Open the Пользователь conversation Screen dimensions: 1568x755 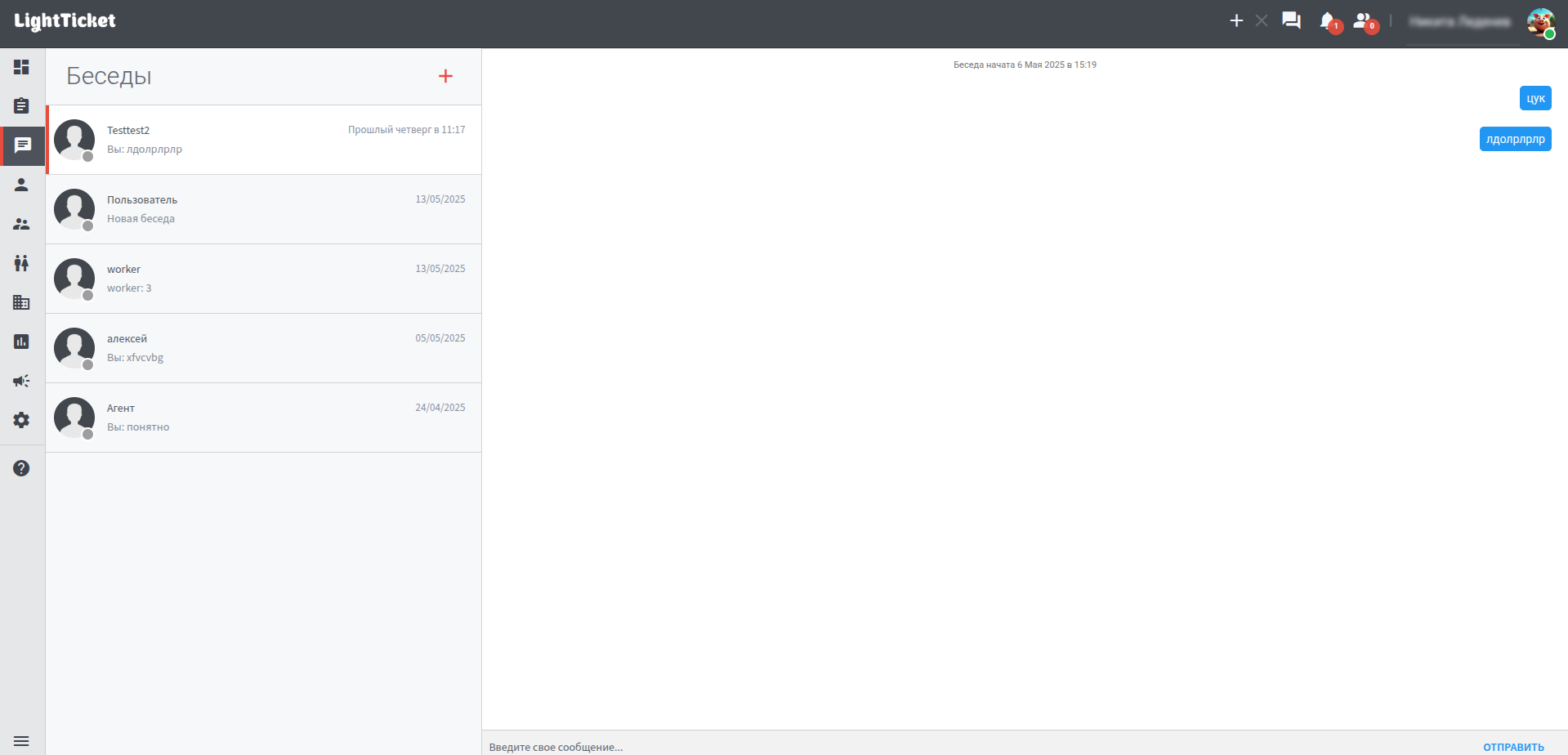263,209
